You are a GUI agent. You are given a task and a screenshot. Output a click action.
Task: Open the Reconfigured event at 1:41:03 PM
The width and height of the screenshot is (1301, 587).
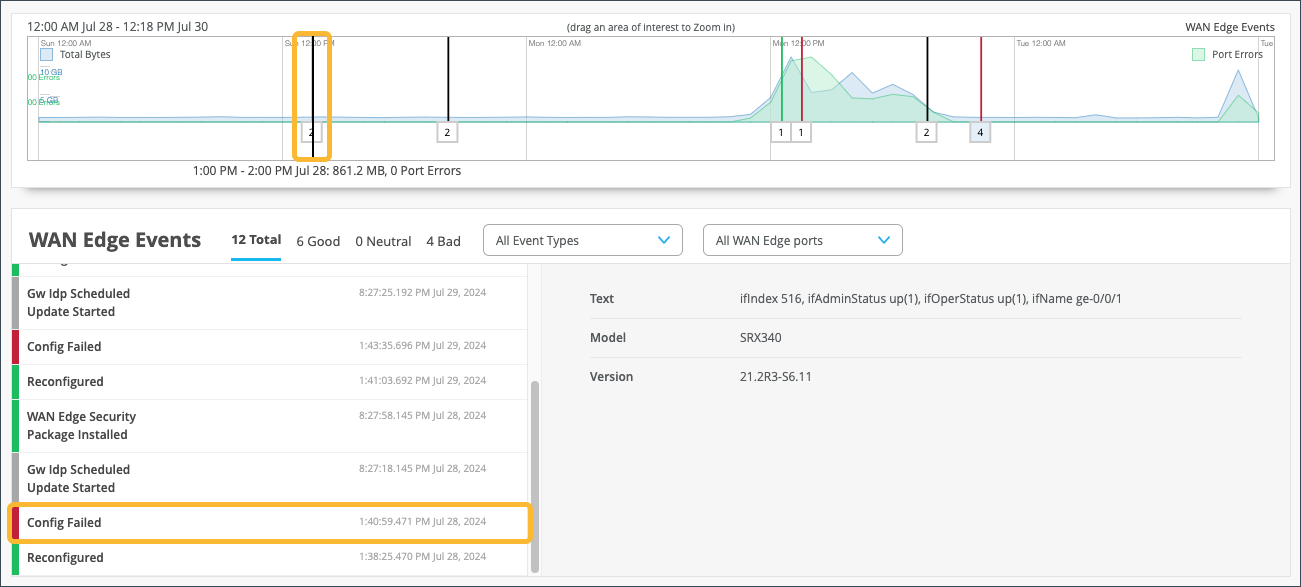click(268, 381)
